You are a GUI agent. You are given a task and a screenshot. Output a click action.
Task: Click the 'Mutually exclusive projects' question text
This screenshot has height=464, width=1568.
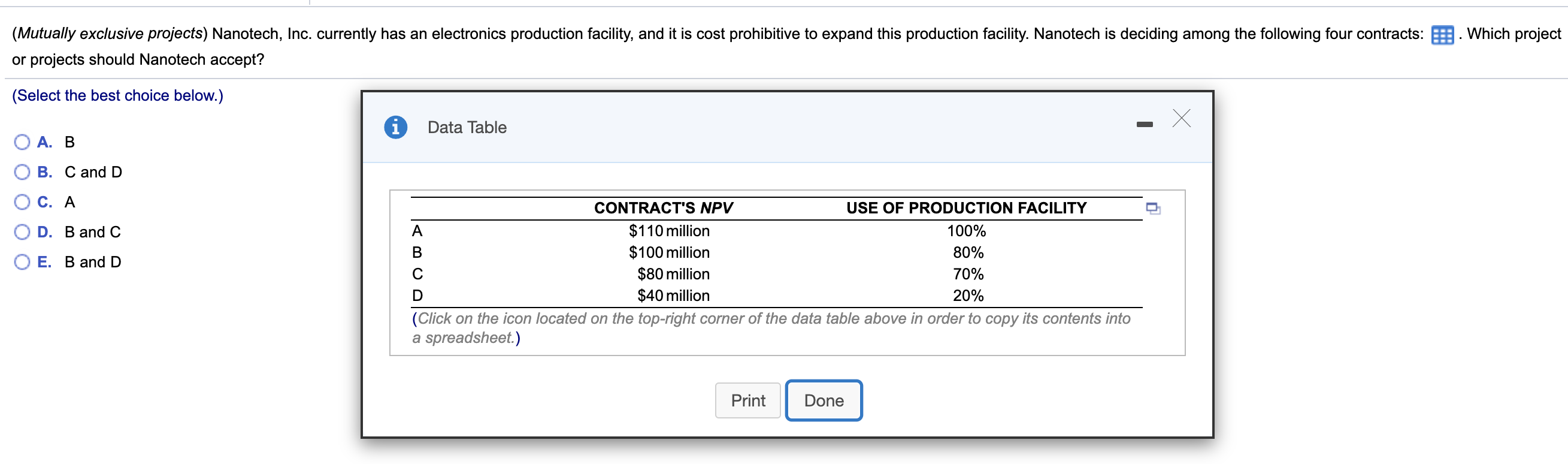pyautogui.click(x=110, y=34)
